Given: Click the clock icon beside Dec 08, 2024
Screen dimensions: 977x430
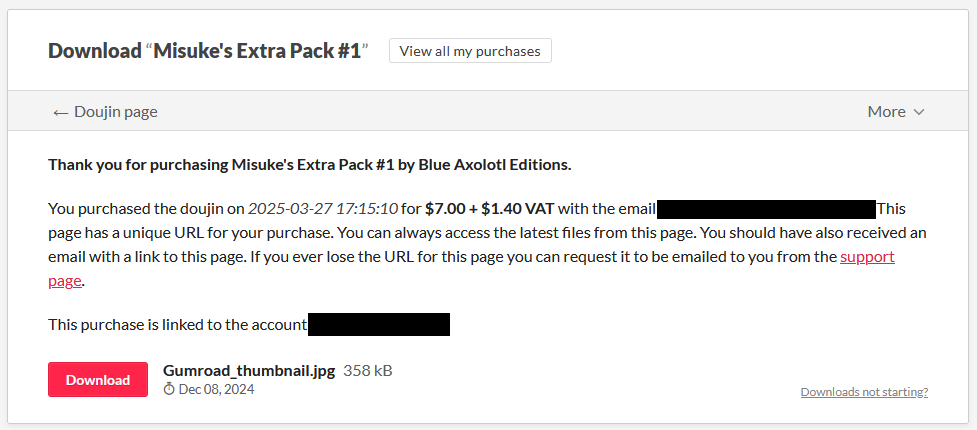Looking at the screenshot, I should [169, 389].
